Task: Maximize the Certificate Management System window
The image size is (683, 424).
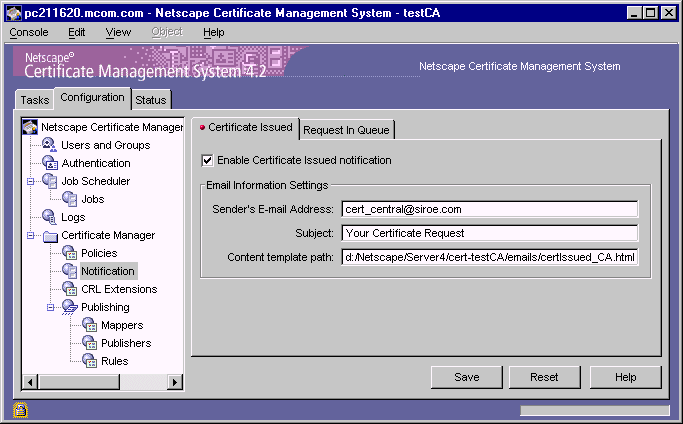Action: pos(650,13)
